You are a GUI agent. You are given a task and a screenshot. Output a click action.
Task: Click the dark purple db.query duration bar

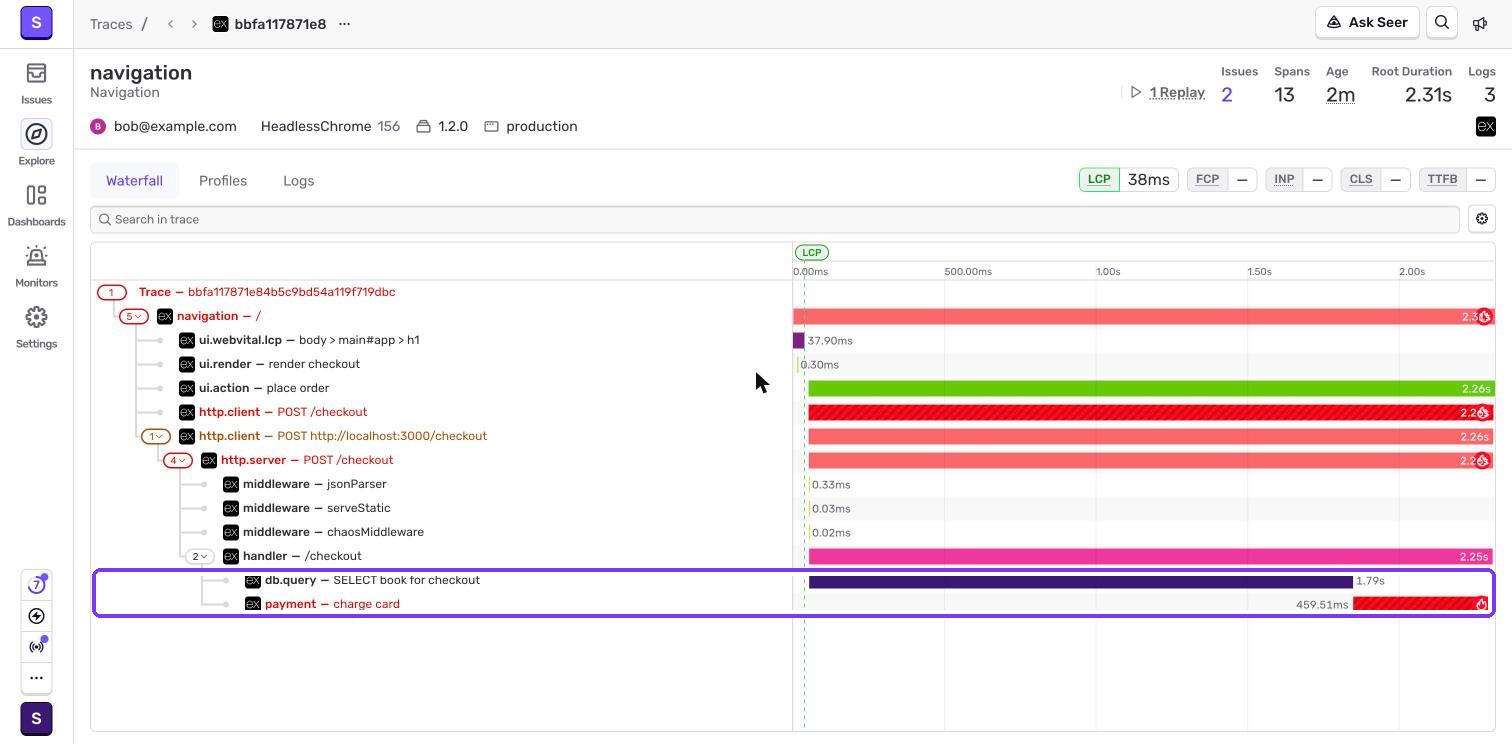coord(1080,581)
